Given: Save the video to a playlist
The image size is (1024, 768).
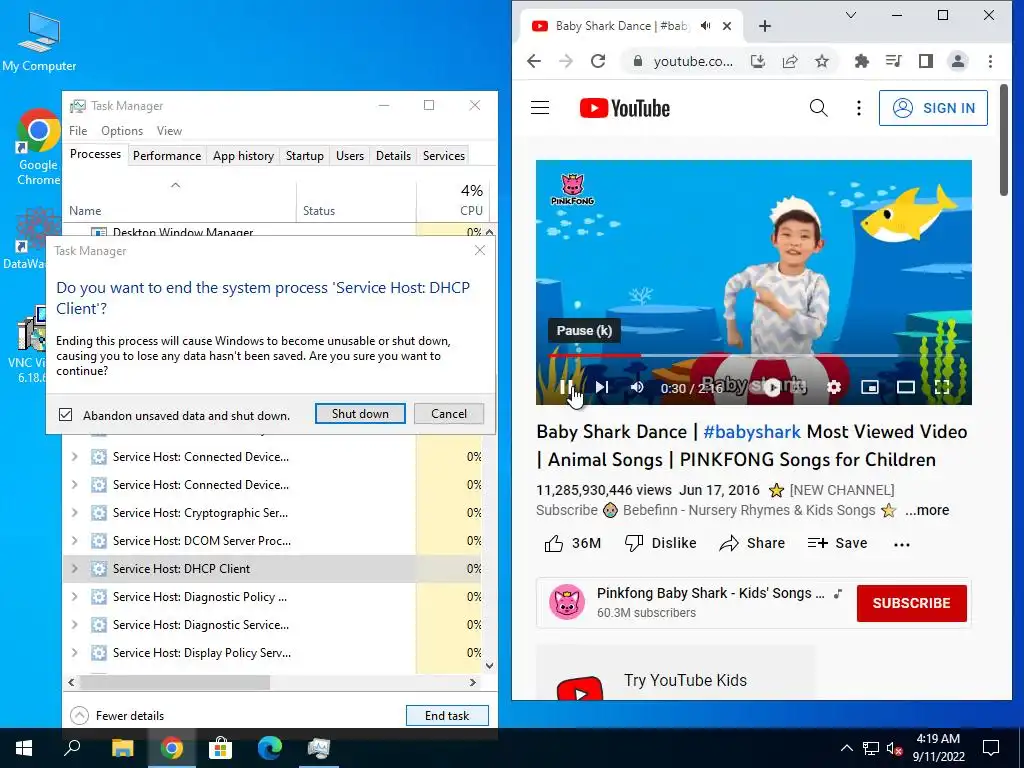Looking at the screenshot, I should pos(837,543).
